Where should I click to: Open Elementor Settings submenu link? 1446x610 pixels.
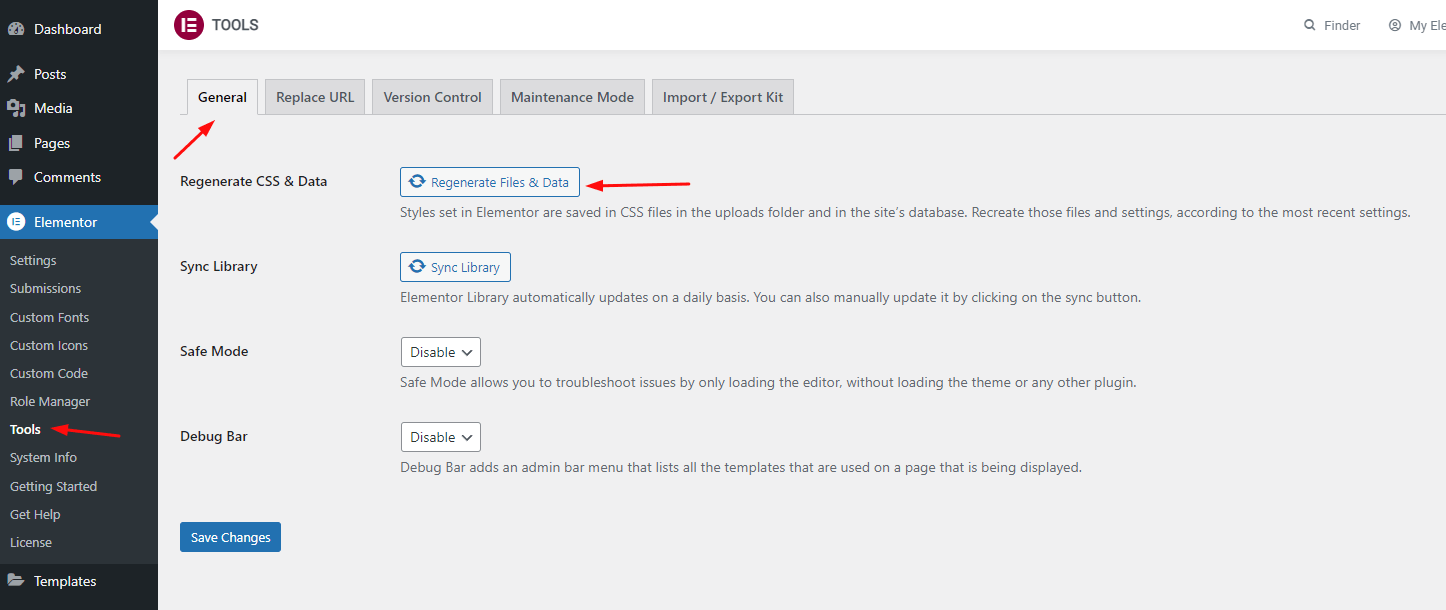33,260
